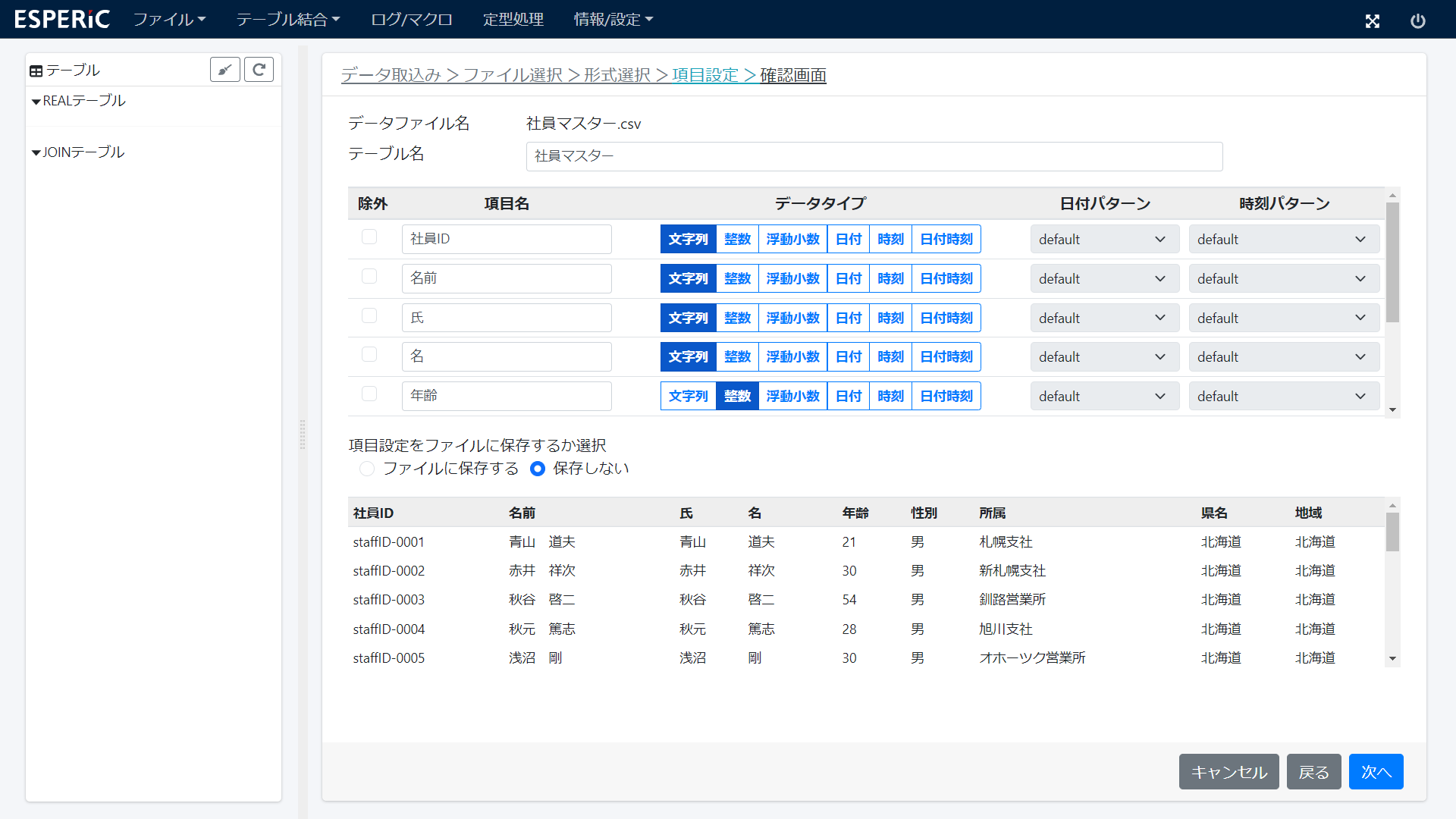This screenshot has height=819, width=1456.
Task: Navigate back via the 項目設定 breadcrumb link
Action: pyautogui.click(x=707, y=75)
